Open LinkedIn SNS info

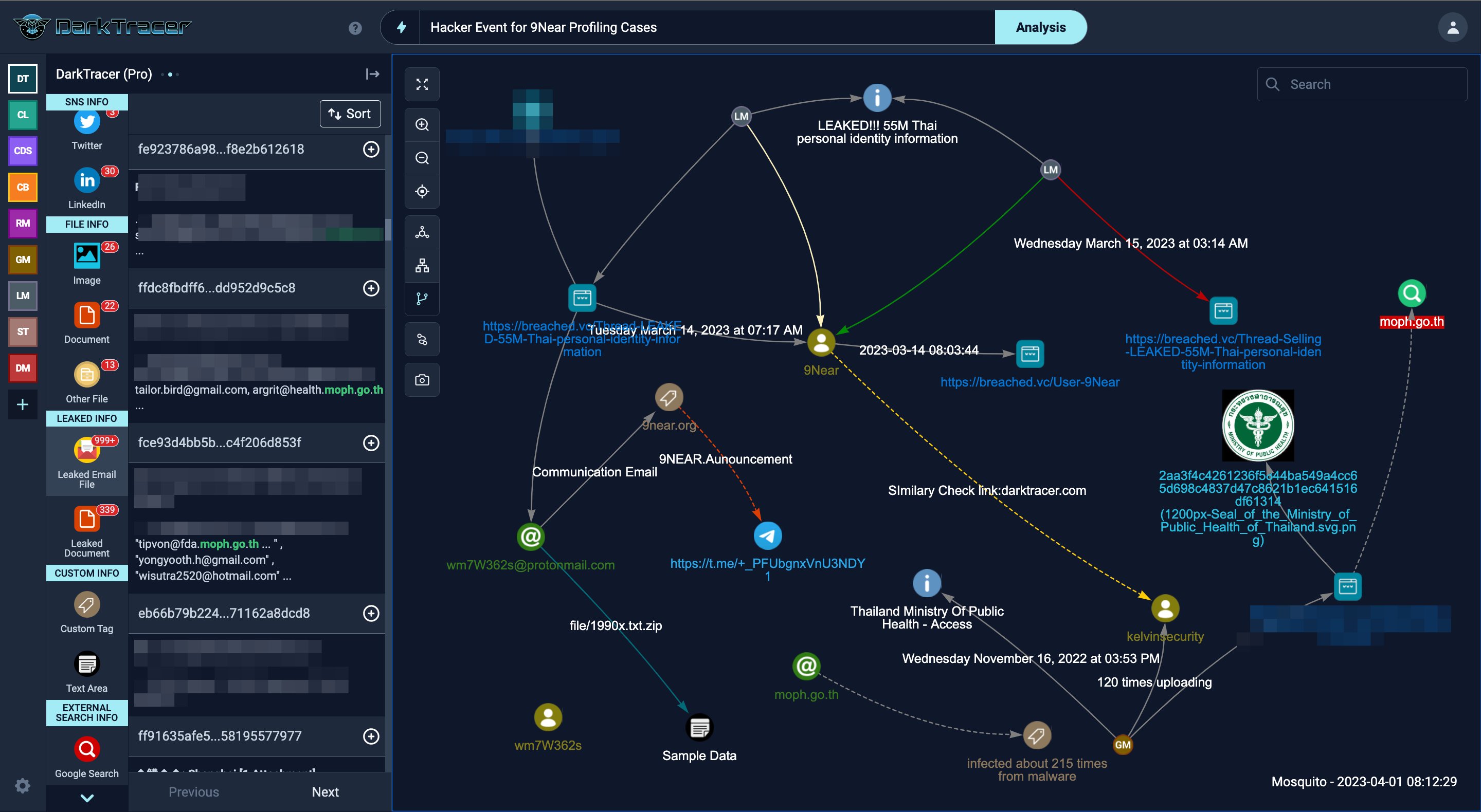point(87,188)
